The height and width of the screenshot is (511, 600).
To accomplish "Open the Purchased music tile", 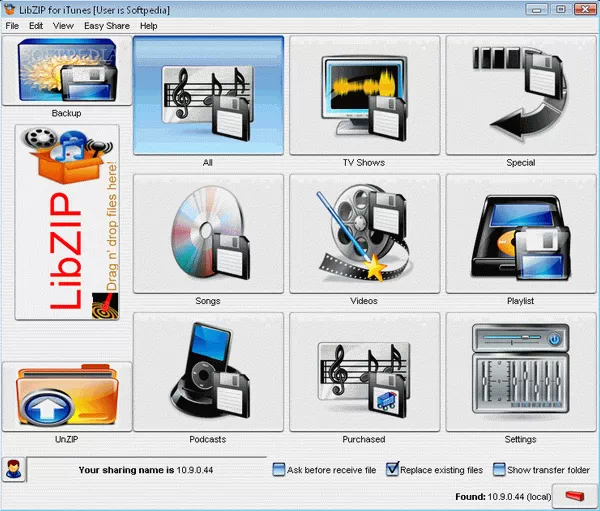I will (x=365, y=372).
